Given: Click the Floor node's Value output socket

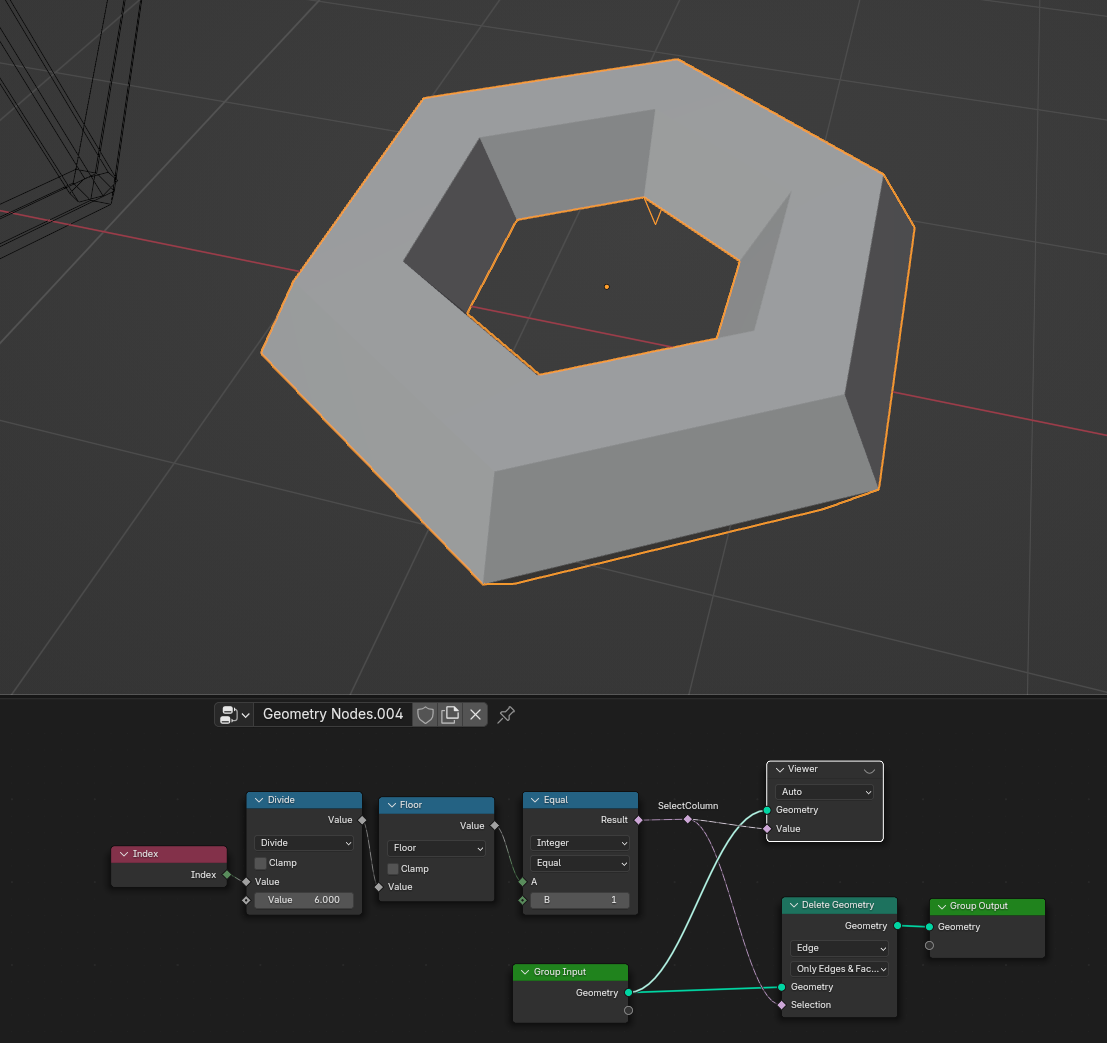Looking at the screenshot, I should tap(495, 826).
